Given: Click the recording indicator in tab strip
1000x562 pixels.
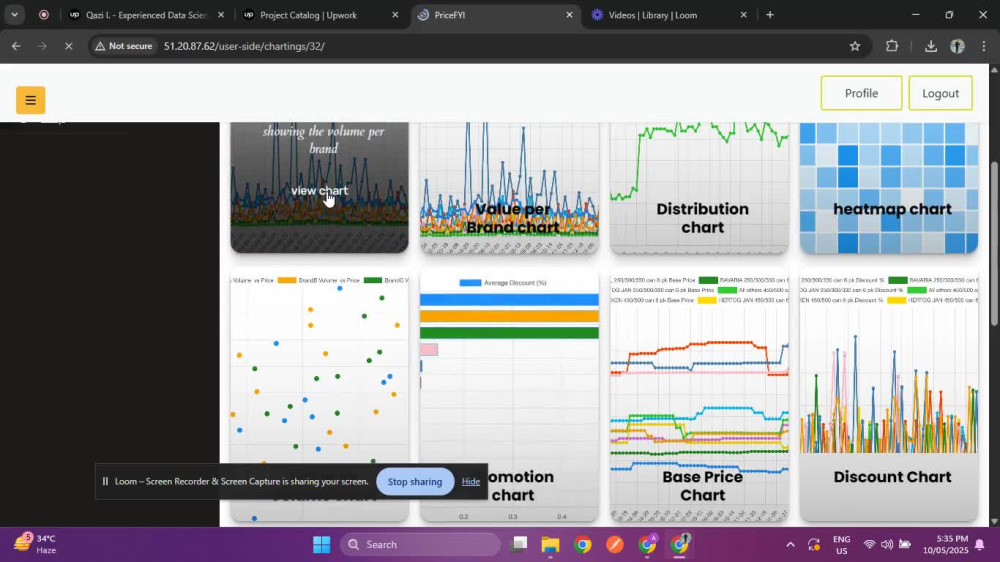Looking at the screenshot, I should point(43,15).
